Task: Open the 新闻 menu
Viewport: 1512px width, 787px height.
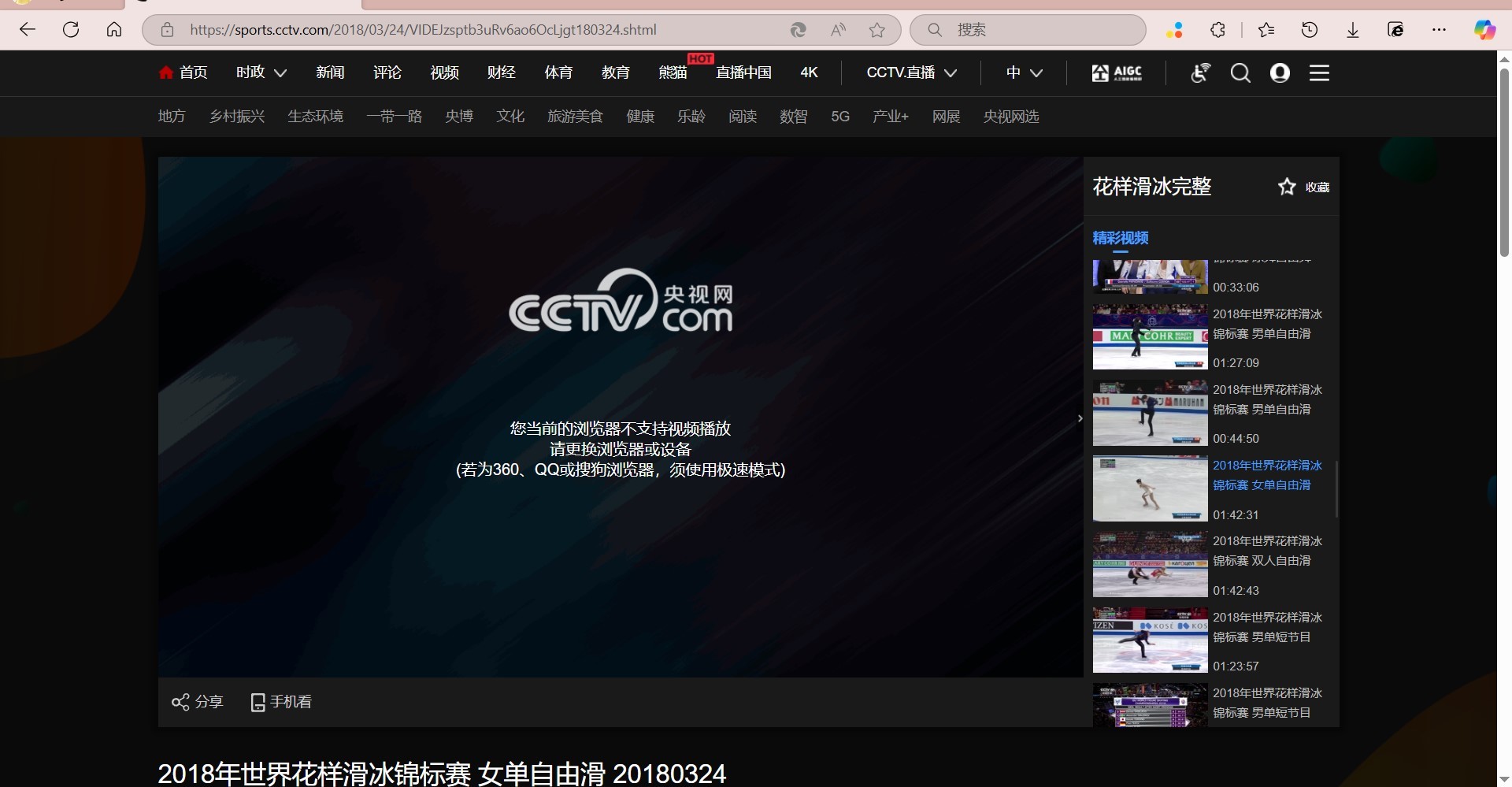Action: pos(330,72)
